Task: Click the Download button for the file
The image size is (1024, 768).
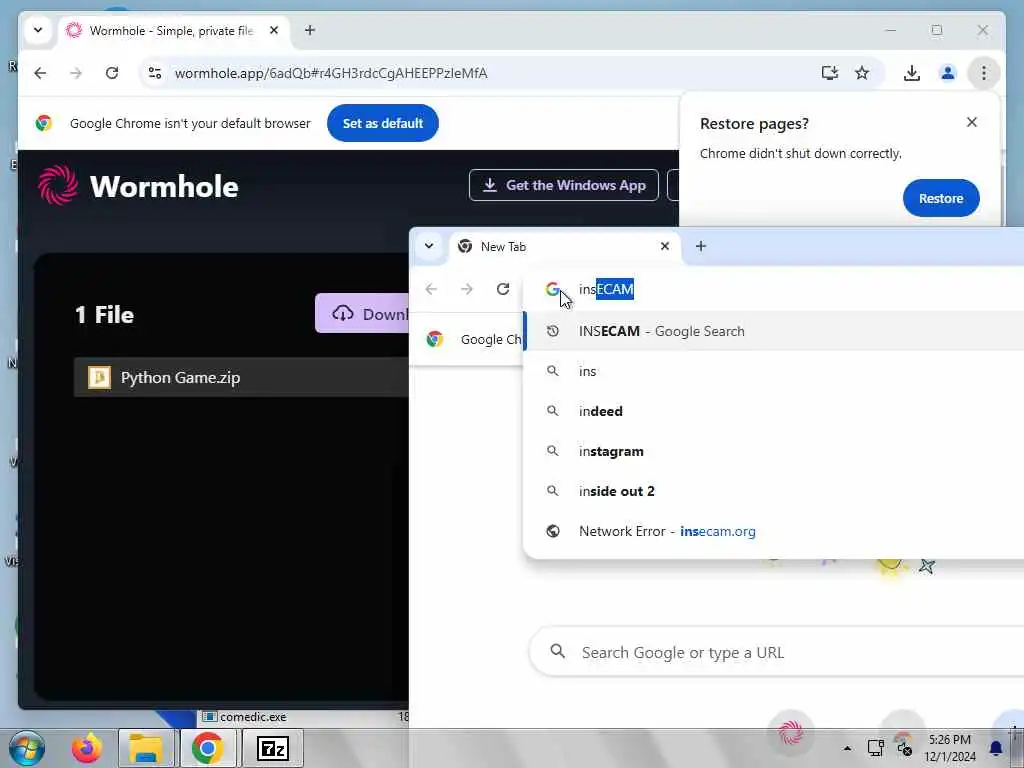Action: (362, 313)
